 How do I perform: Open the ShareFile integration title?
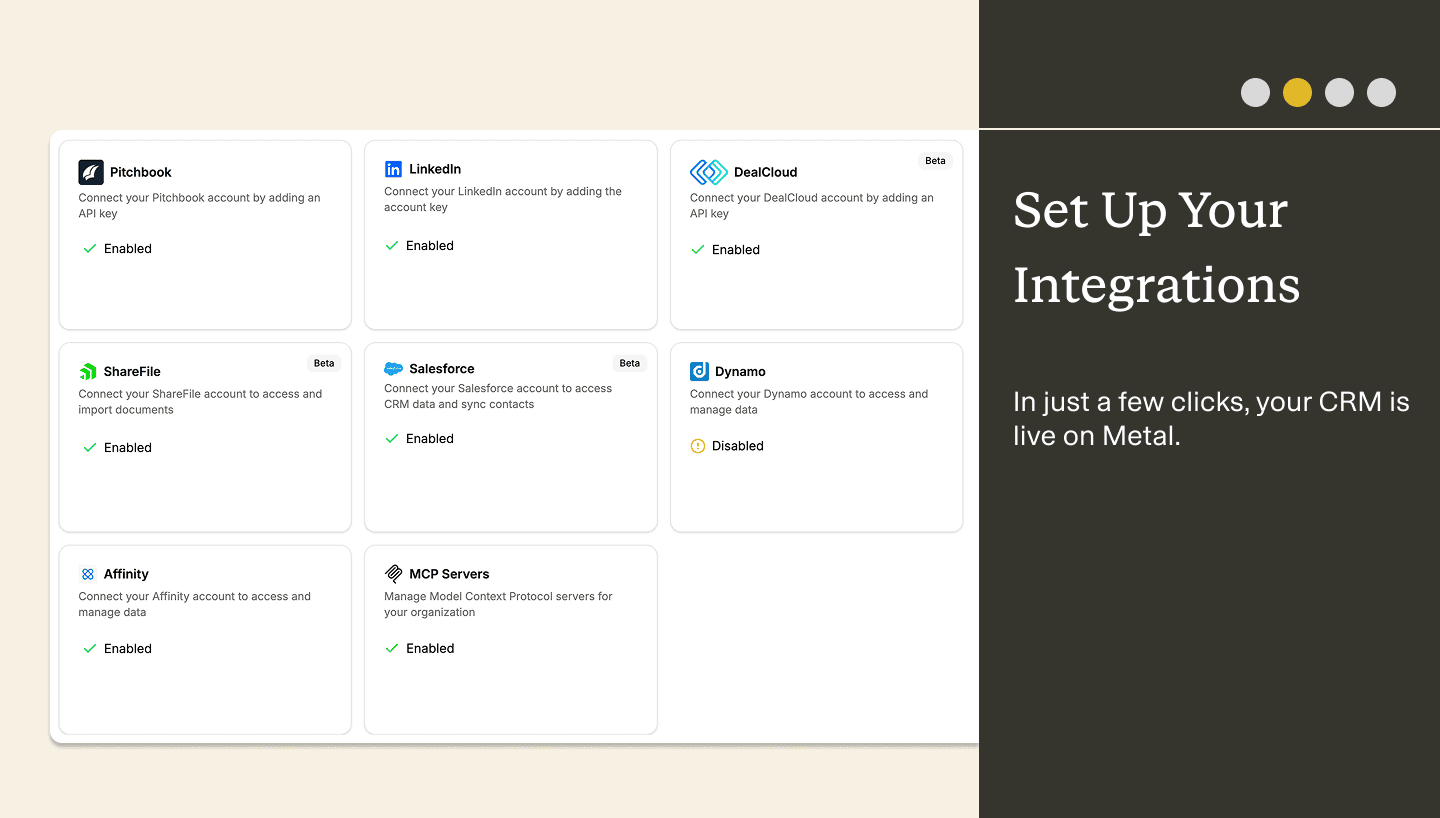click(132, 371)
